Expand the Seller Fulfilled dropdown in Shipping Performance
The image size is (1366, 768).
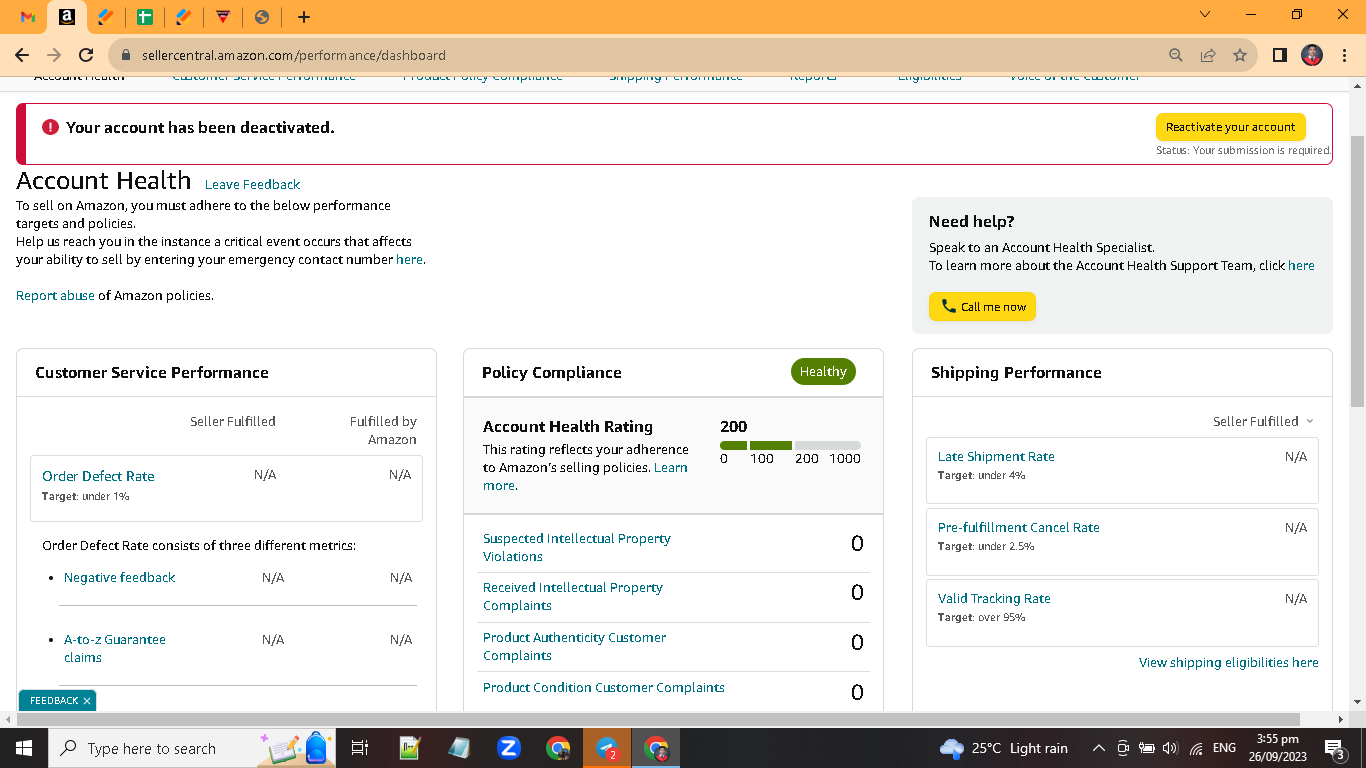(x=1263, y=421)
